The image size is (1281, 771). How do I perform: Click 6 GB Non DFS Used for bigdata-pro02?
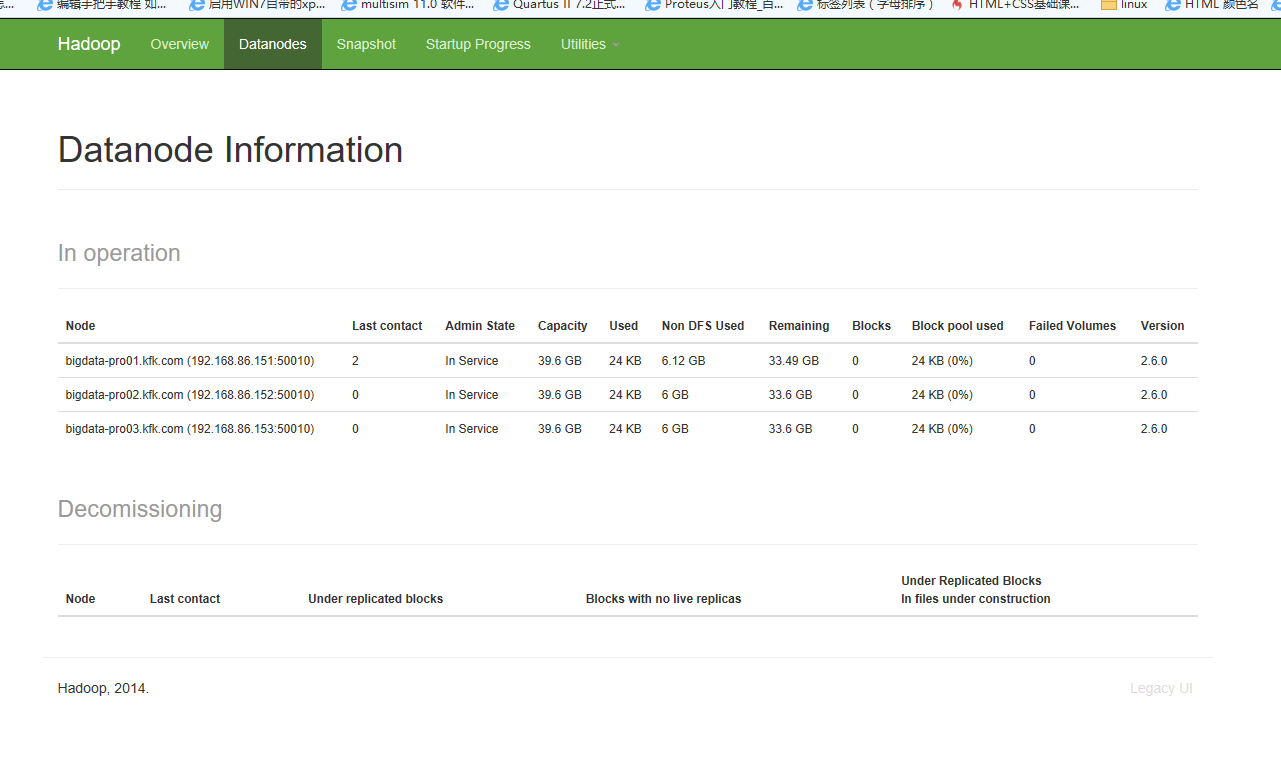point(675,395)
